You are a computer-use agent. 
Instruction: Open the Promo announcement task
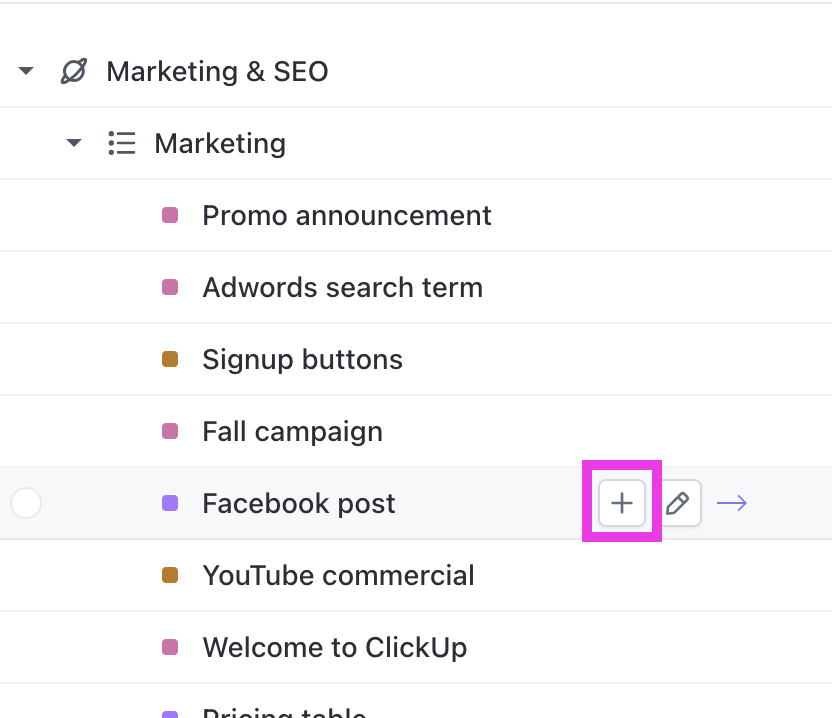pyautogui.click(x=346, y=215)
